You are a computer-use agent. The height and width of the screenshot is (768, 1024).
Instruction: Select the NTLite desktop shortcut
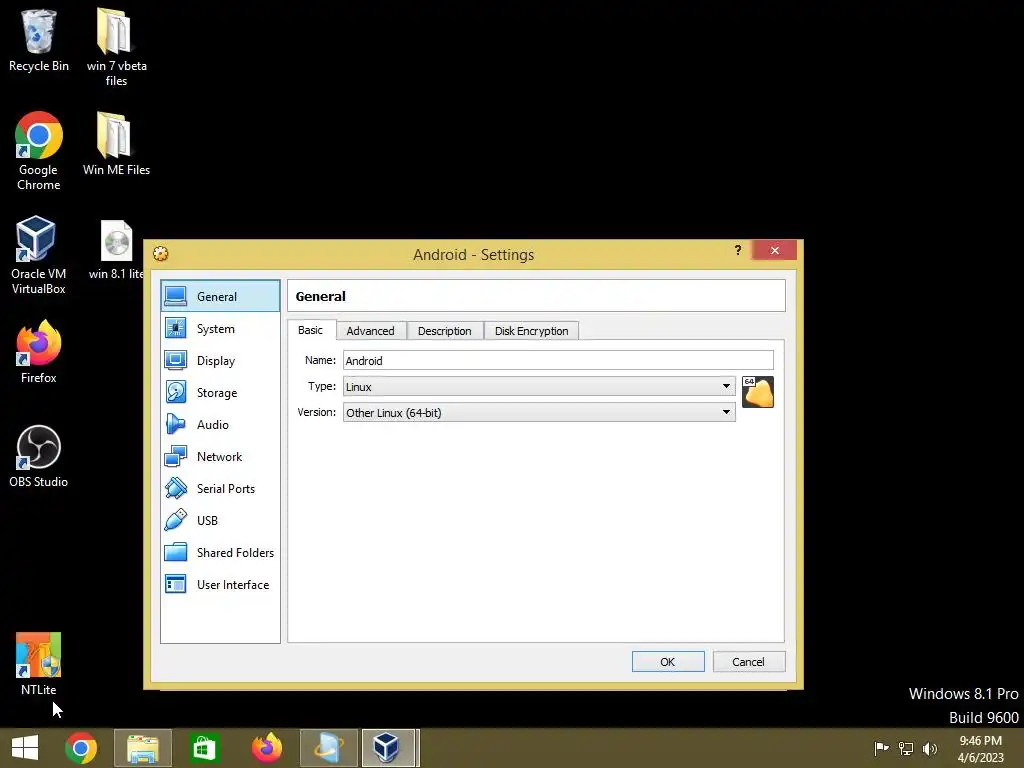(39, 664)
